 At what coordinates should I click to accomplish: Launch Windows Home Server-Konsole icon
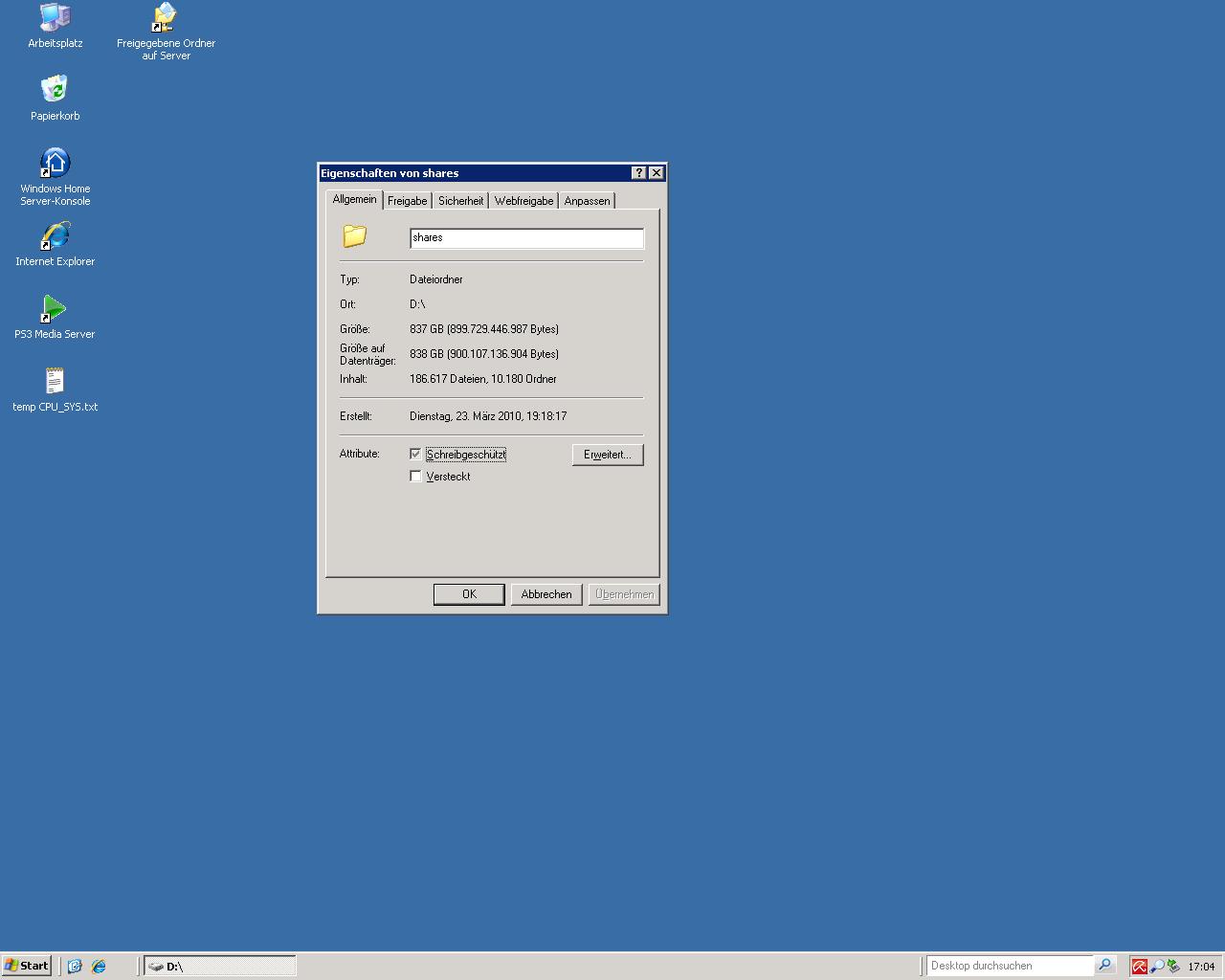(x=55, y=164)
